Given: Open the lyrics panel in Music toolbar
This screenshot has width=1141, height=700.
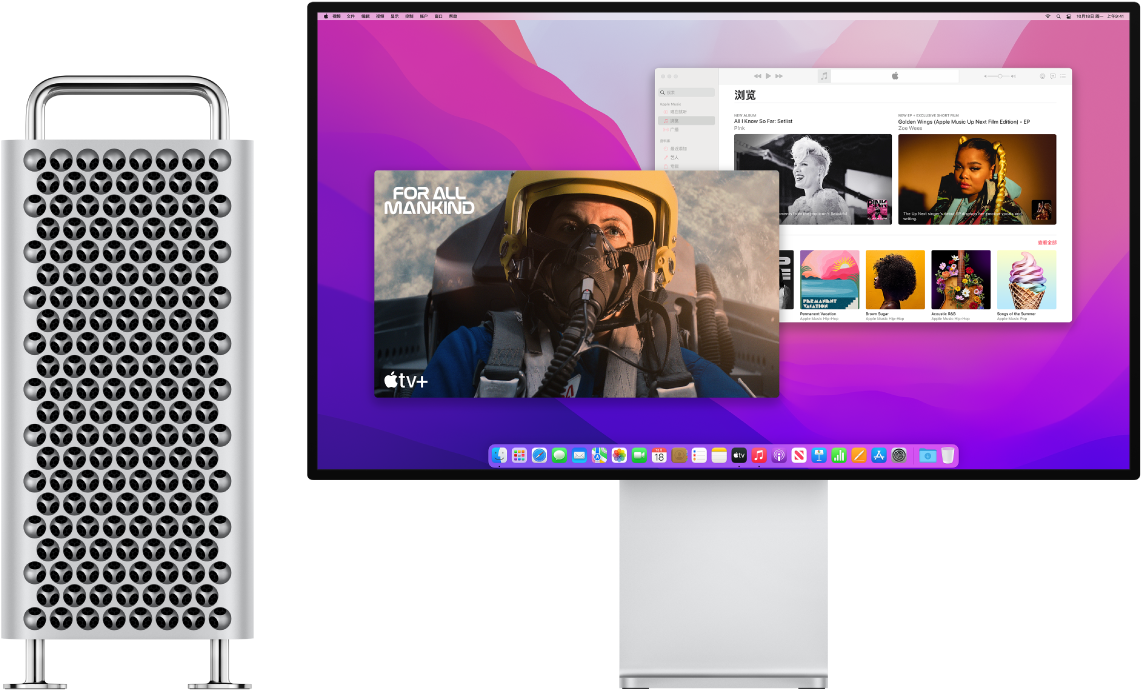Looking at the screenshot, I should coord(1053,76).
